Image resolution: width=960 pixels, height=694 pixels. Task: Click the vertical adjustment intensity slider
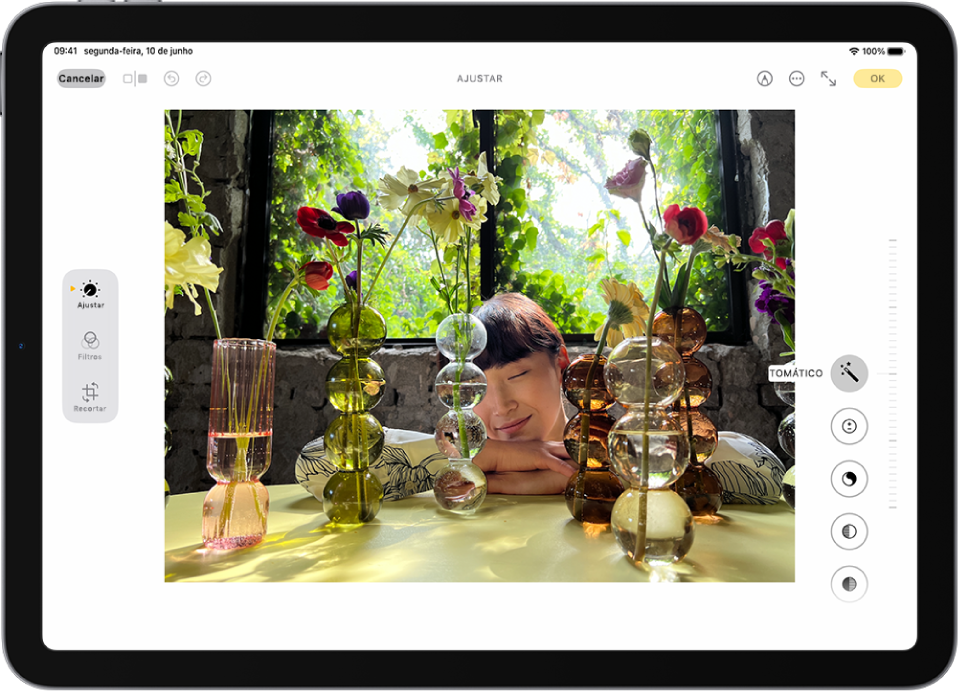(893, 373)
